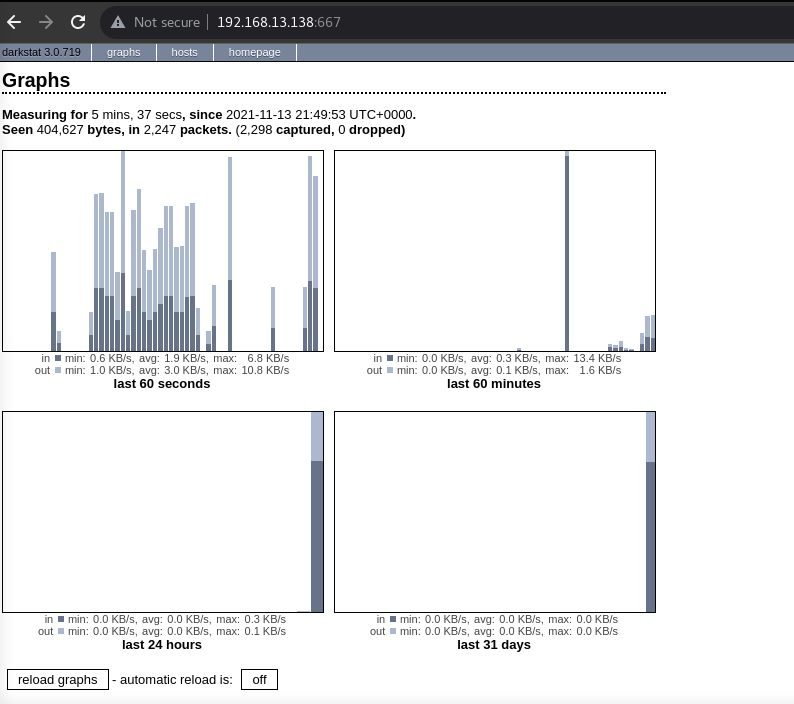Click the last 60 seconds graph

pos(163,251)
